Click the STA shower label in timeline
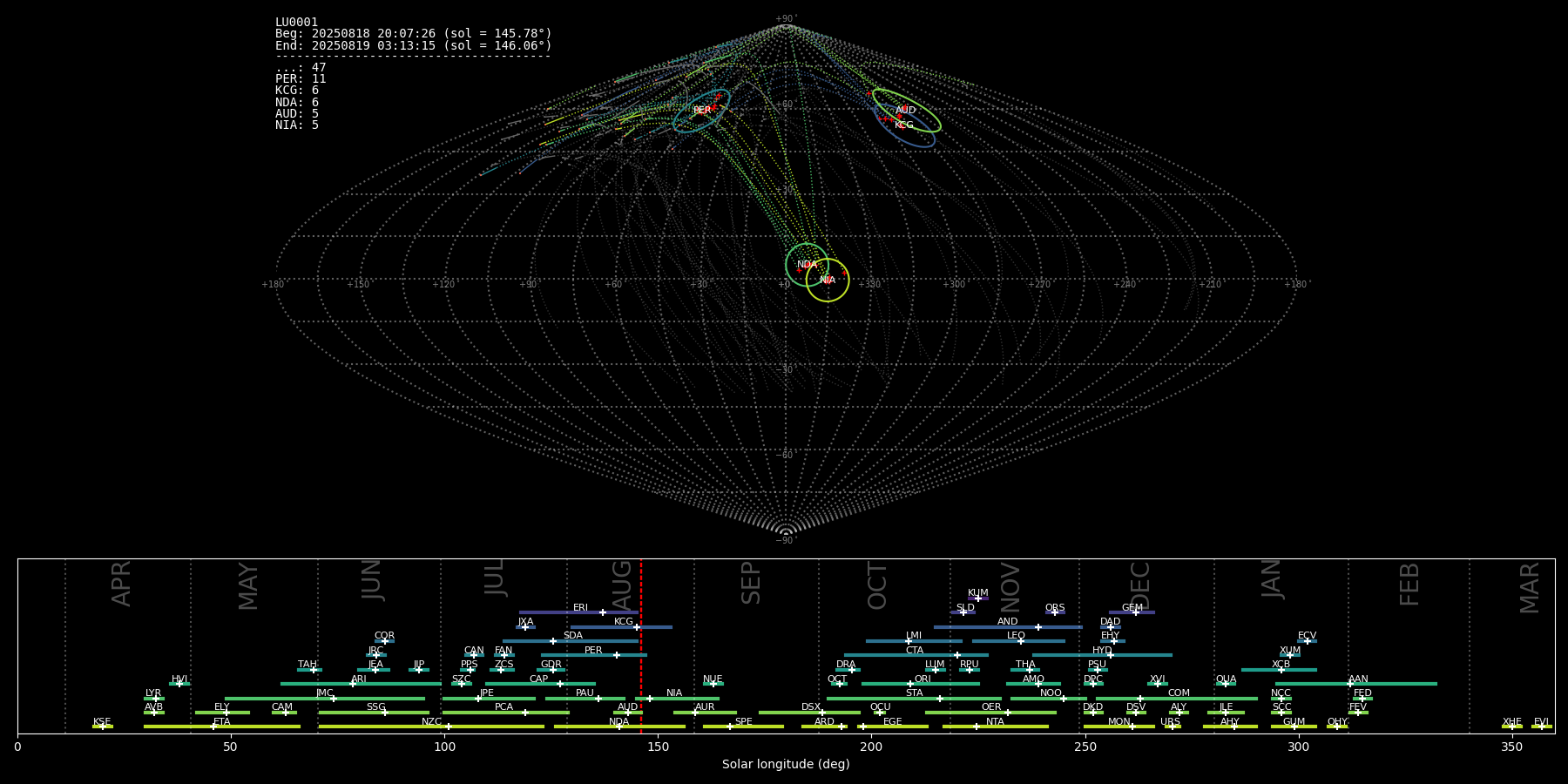Screen dimensions: 1568x784 915,693
